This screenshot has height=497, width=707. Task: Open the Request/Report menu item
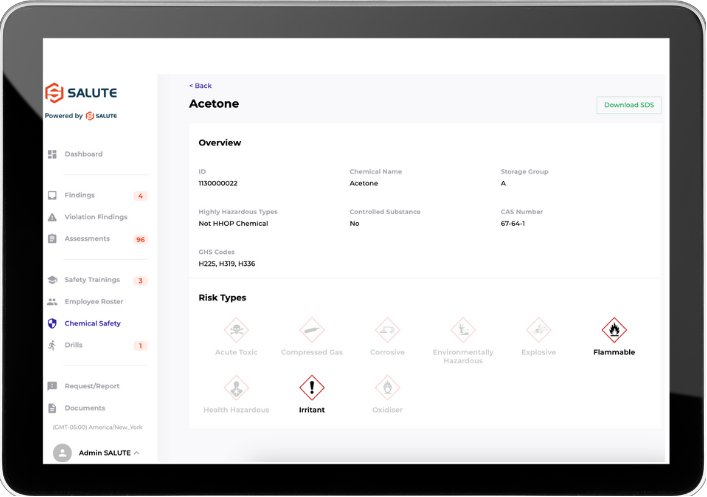[92, 386]
